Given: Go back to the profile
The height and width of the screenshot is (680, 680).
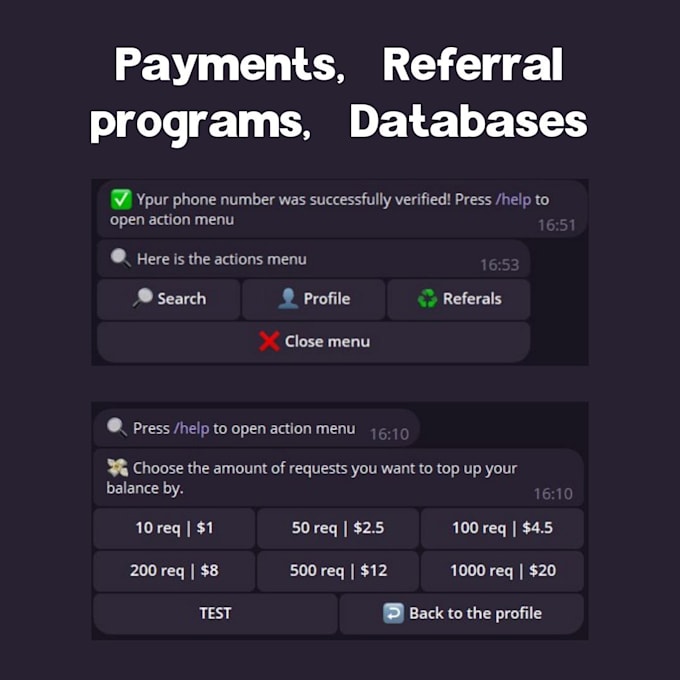Looking at the screenshot, I should 462,614.
